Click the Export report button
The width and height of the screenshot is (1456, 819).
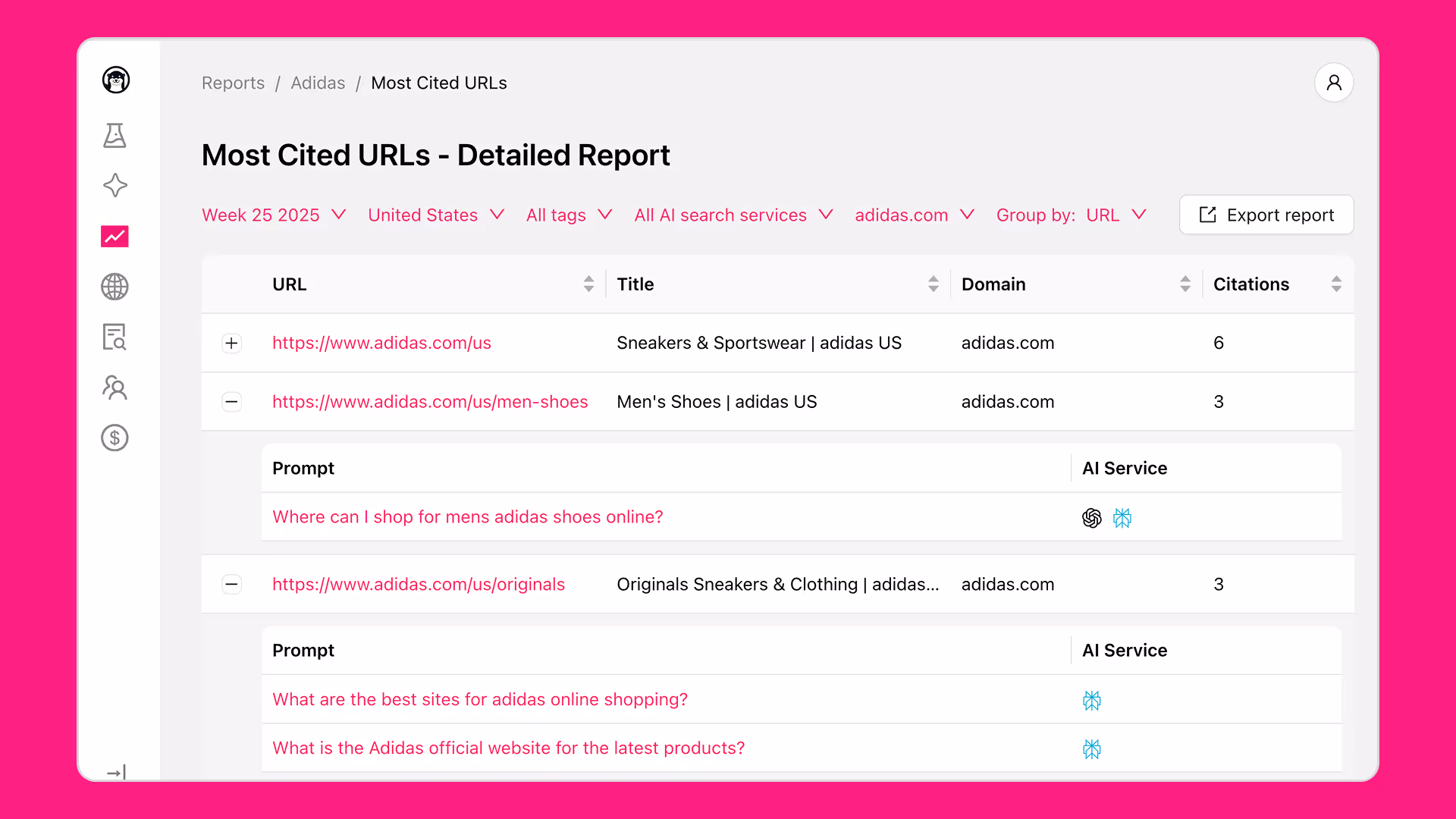click(x=1266, y=215)
